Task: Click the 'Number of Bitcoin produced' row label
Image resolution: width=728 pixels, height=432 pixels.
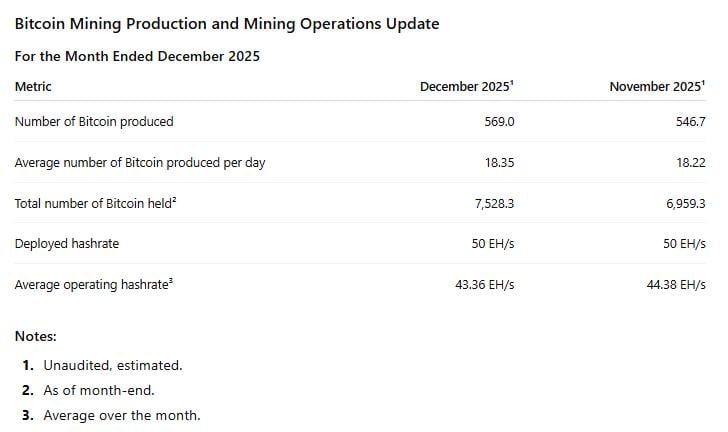Action: 94,122
